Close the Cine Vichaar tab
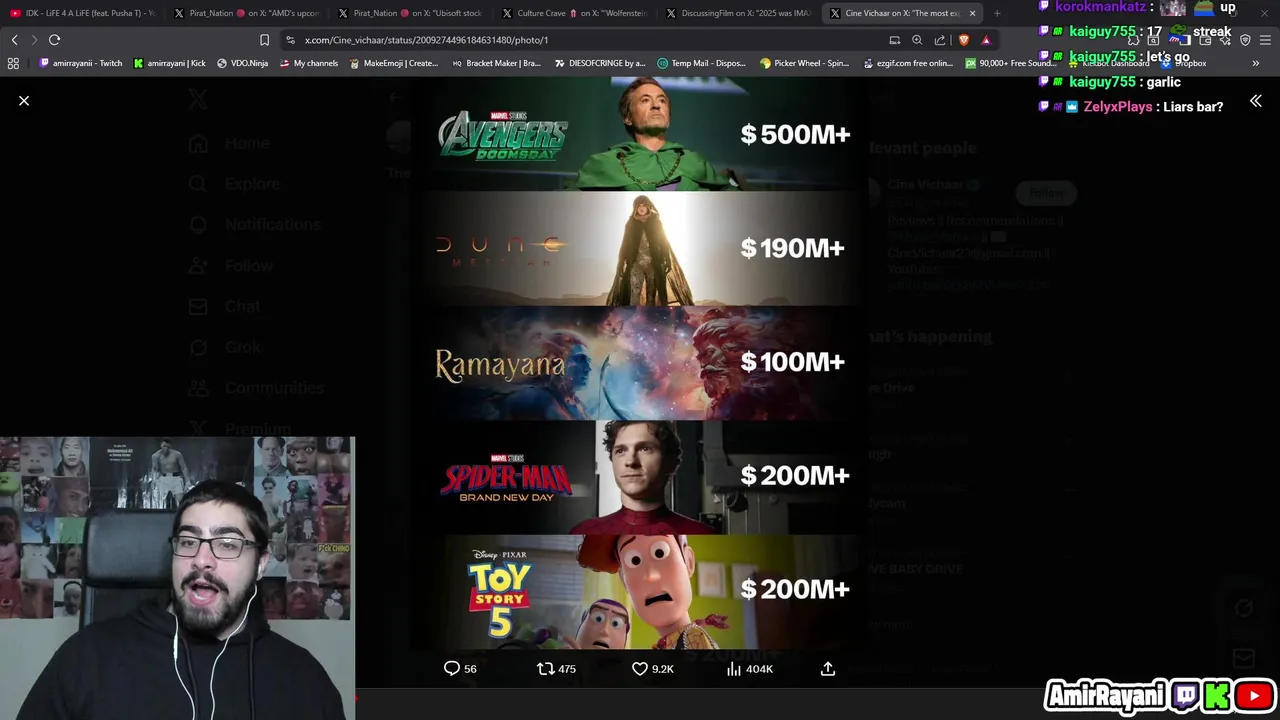 point(972,13)
